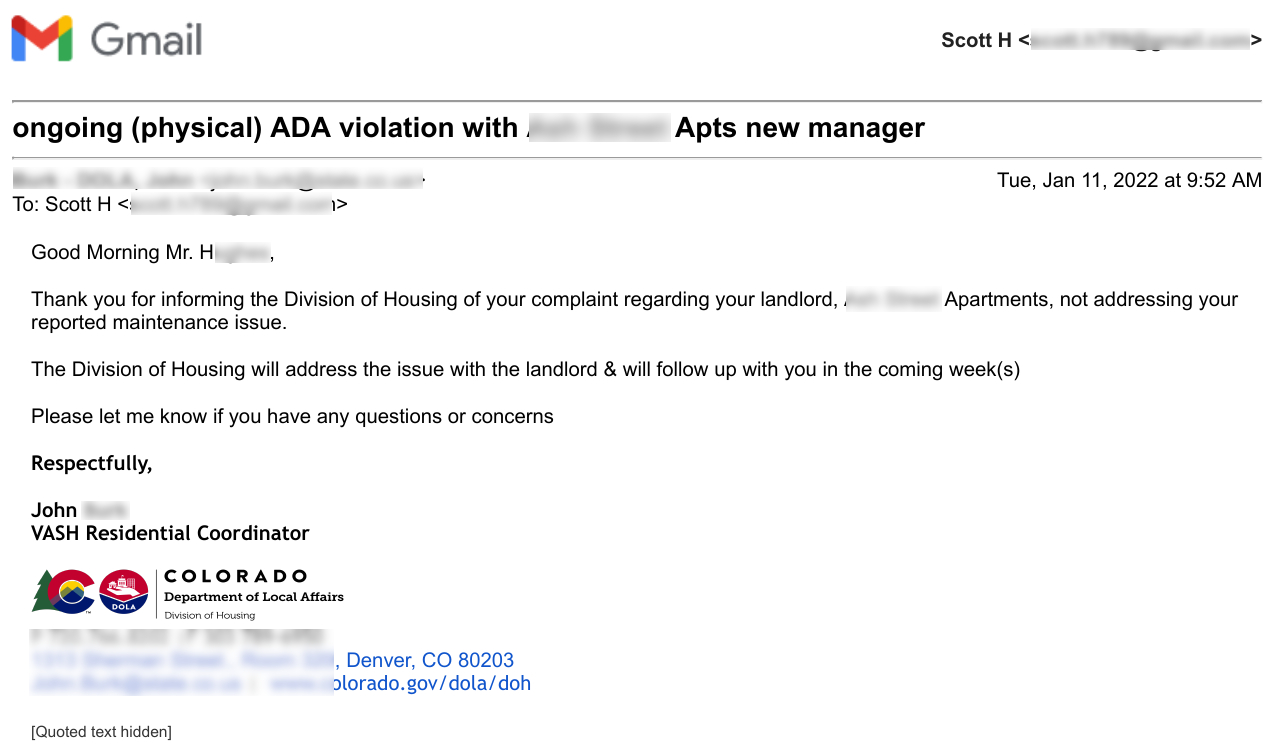Screen dimensions: 1275x750
Task: Expand the Quoted text hidden section
Action: (101, 732)
